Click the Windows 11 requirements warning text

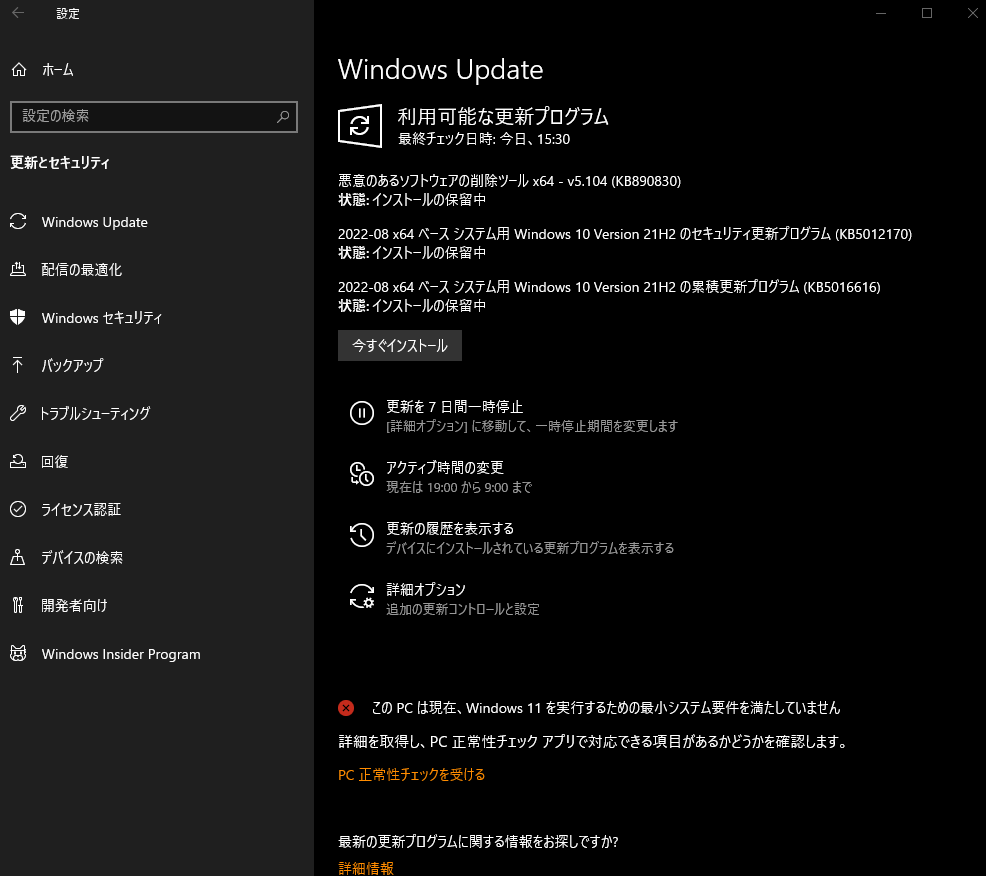pos(606,708)
